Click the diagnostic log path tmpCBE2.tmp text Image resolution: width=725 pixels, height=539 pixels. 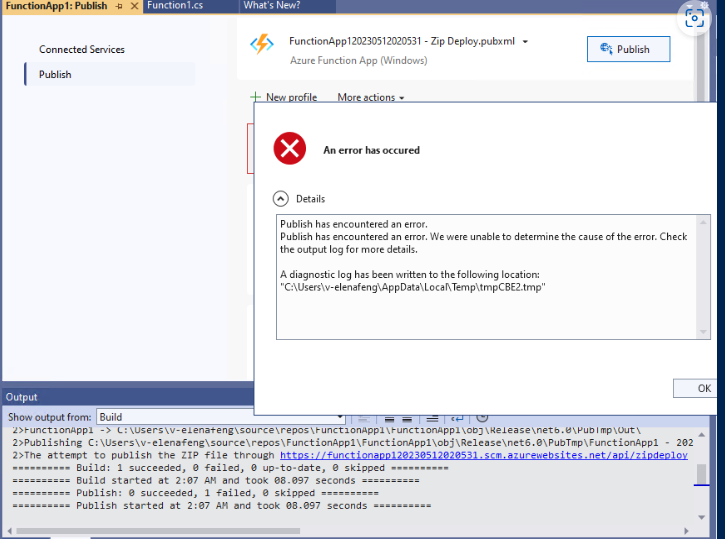pos(412,287)
